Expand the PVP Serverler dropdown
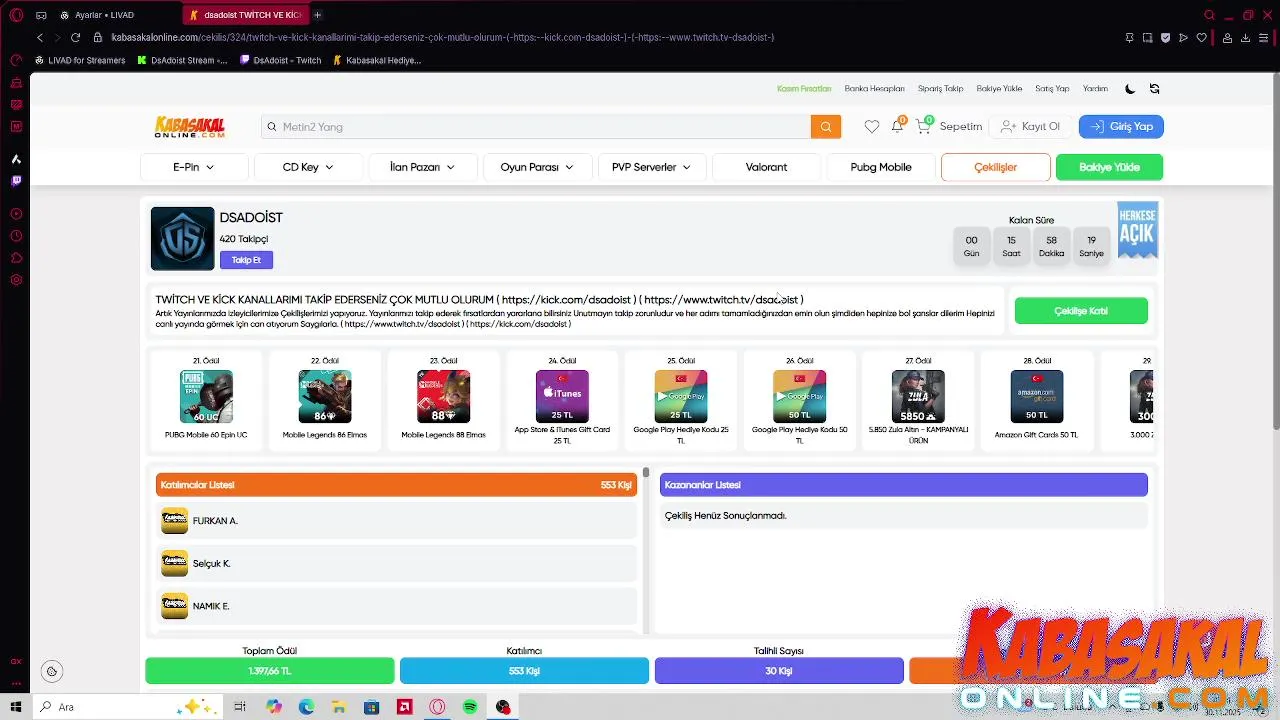This screenshot has width=1280, height=720. (651, 167)
